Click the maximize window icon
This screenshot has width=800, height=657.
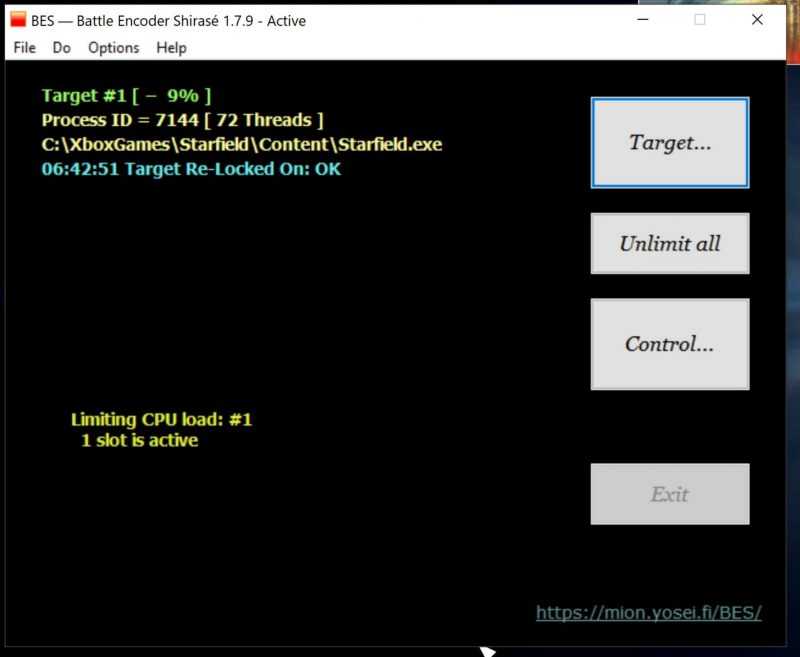click(700, 19)
